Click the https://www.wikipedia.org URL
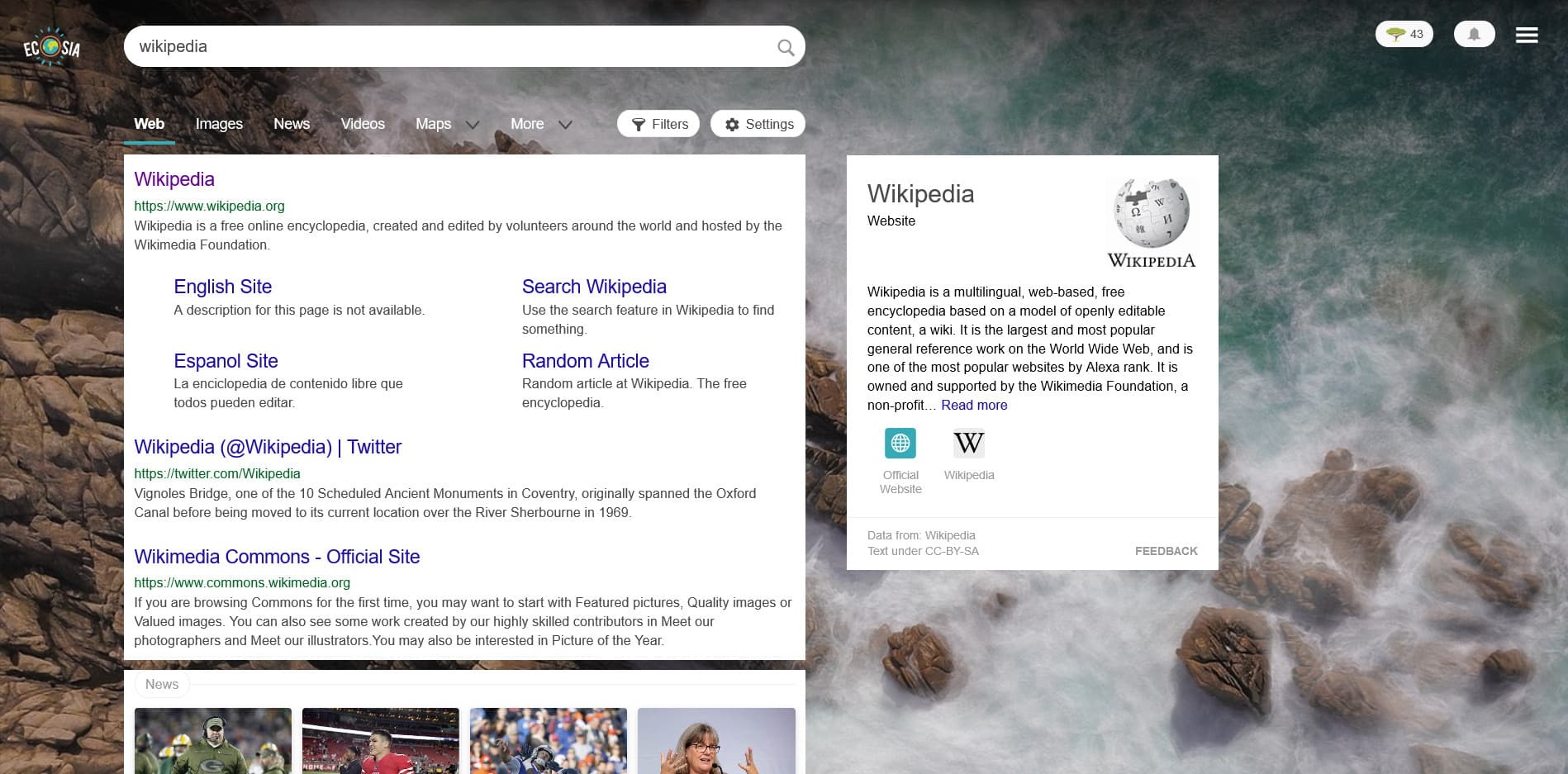Screen dimensions: 1568x774 coord(209,206)
